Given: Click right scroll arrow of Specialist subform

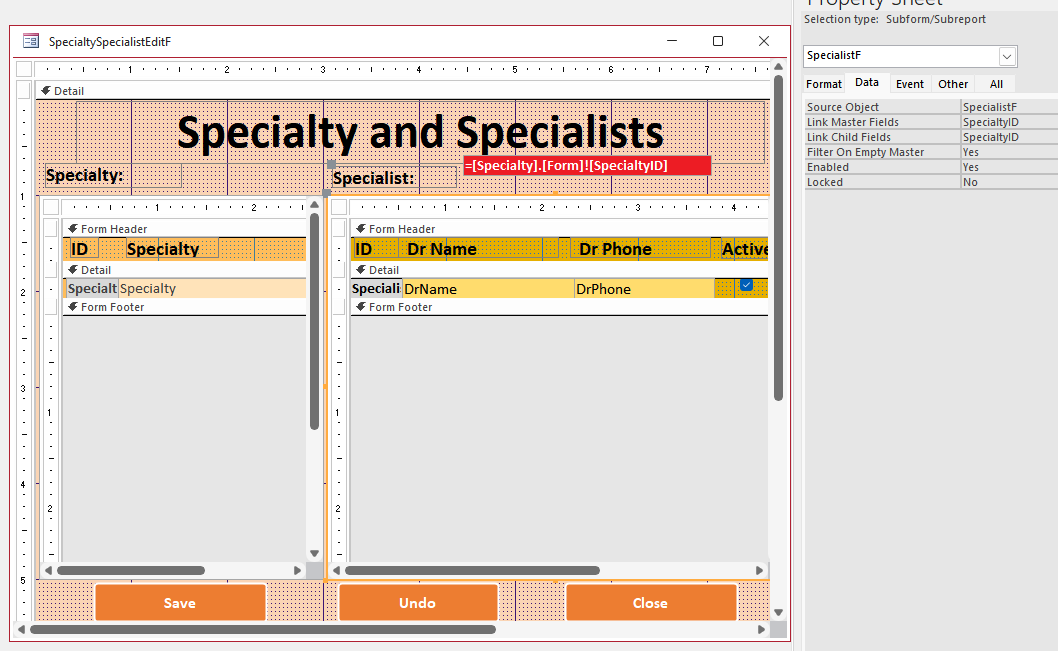Looking at the screenshot, I should pyautogui.click(x=759, y=570).
